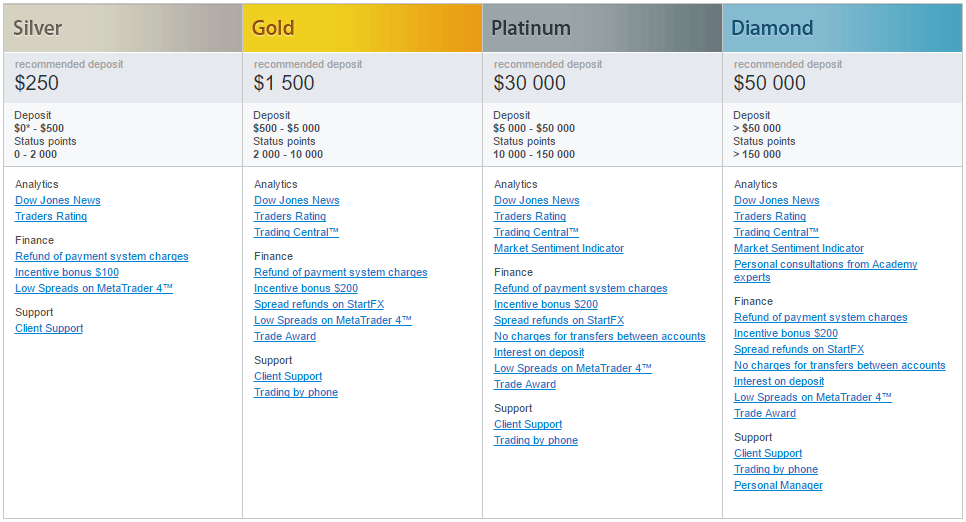The height and width of the screenshot is (522, 966).
Task: Open Low Spreads on MetaTrader 4 in Gold
Action: [x=333, y=320]
